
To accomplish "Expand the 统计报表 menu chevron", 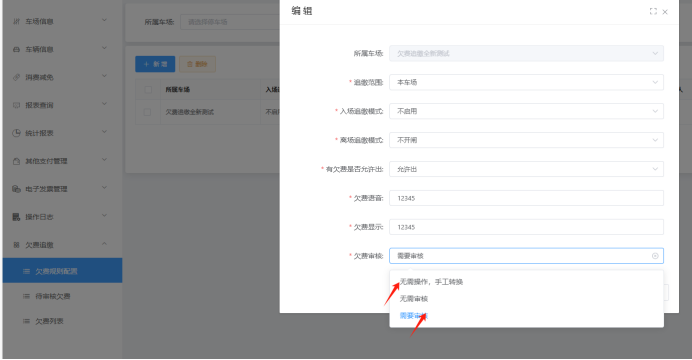I will pos(104,132).
